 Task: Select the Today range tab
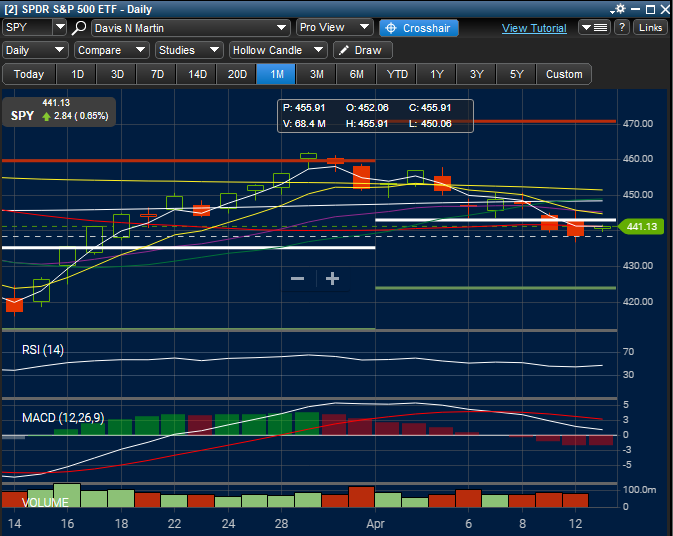coord(29,74)
